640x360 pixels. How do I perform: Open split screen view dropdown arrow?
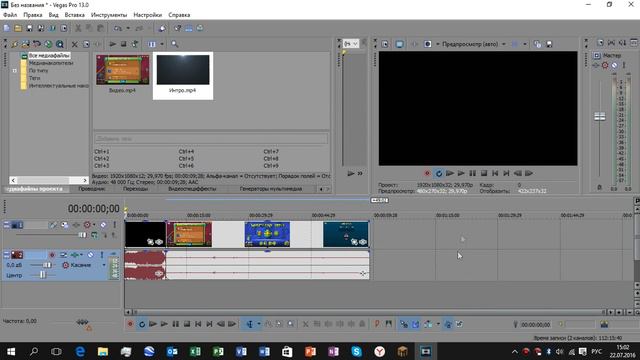click(438, 44)
